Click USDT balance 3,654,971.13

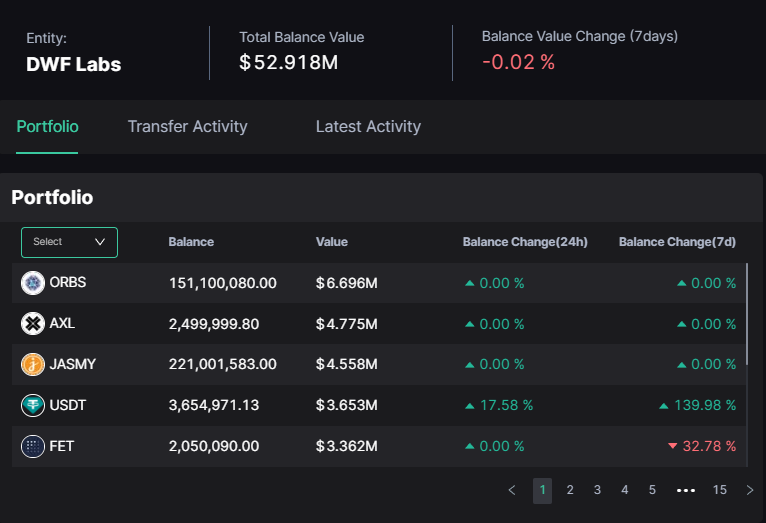pyautogui.click(x=214, y=405)
